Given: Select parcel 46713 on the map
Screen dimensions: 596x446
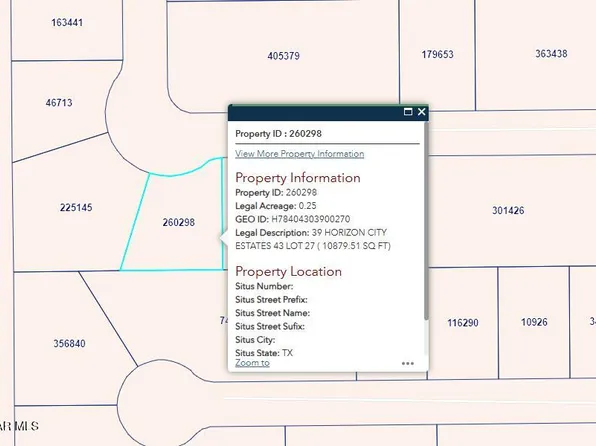Looking at the screenshot, I should click(x=59, y=103).
